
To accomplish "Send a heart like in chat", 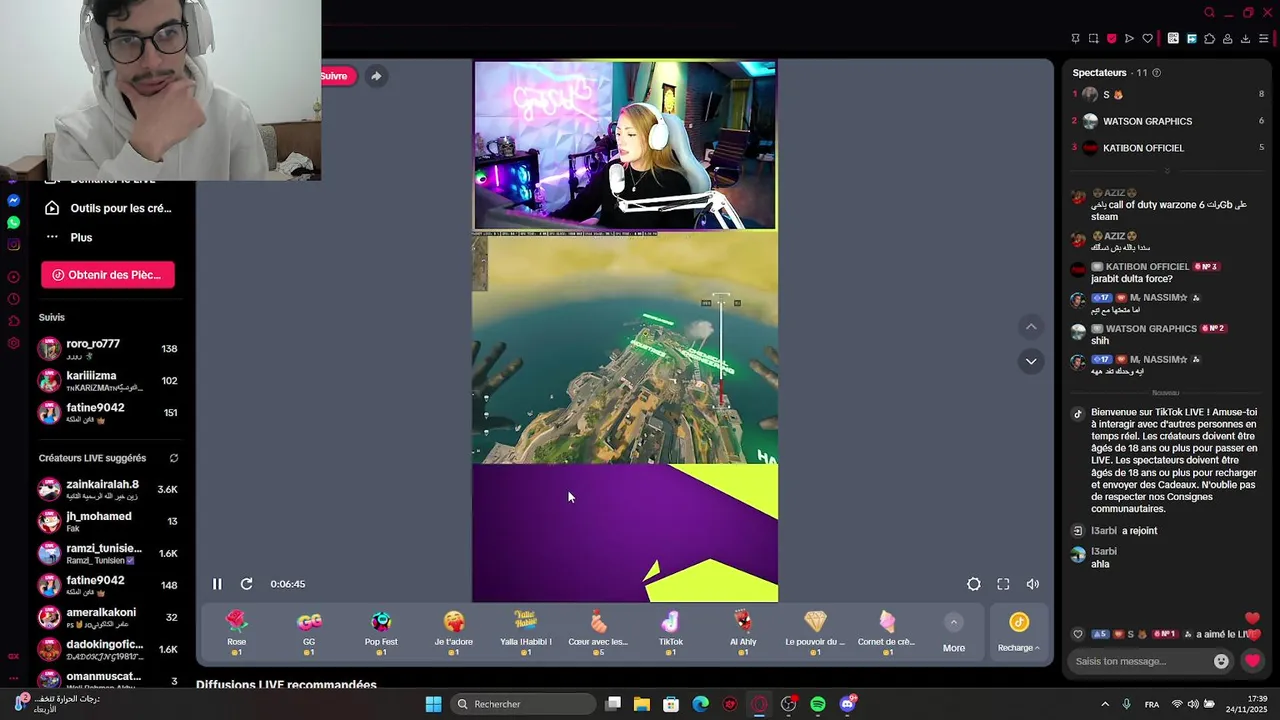I will 1252,661.
